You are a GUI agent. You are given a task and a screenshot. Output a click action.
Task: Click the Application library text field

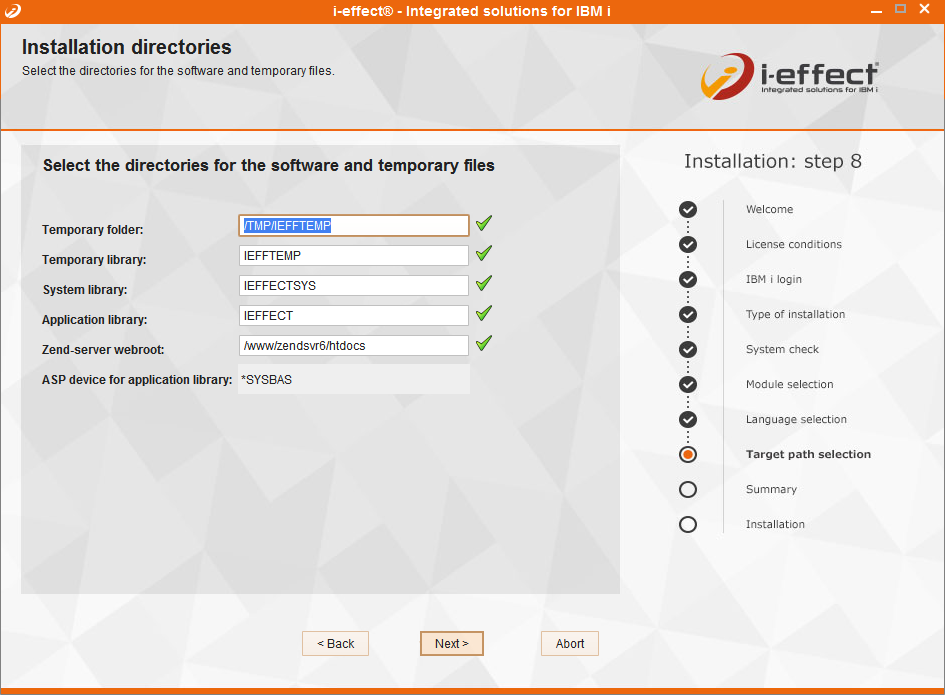[354, 316]
